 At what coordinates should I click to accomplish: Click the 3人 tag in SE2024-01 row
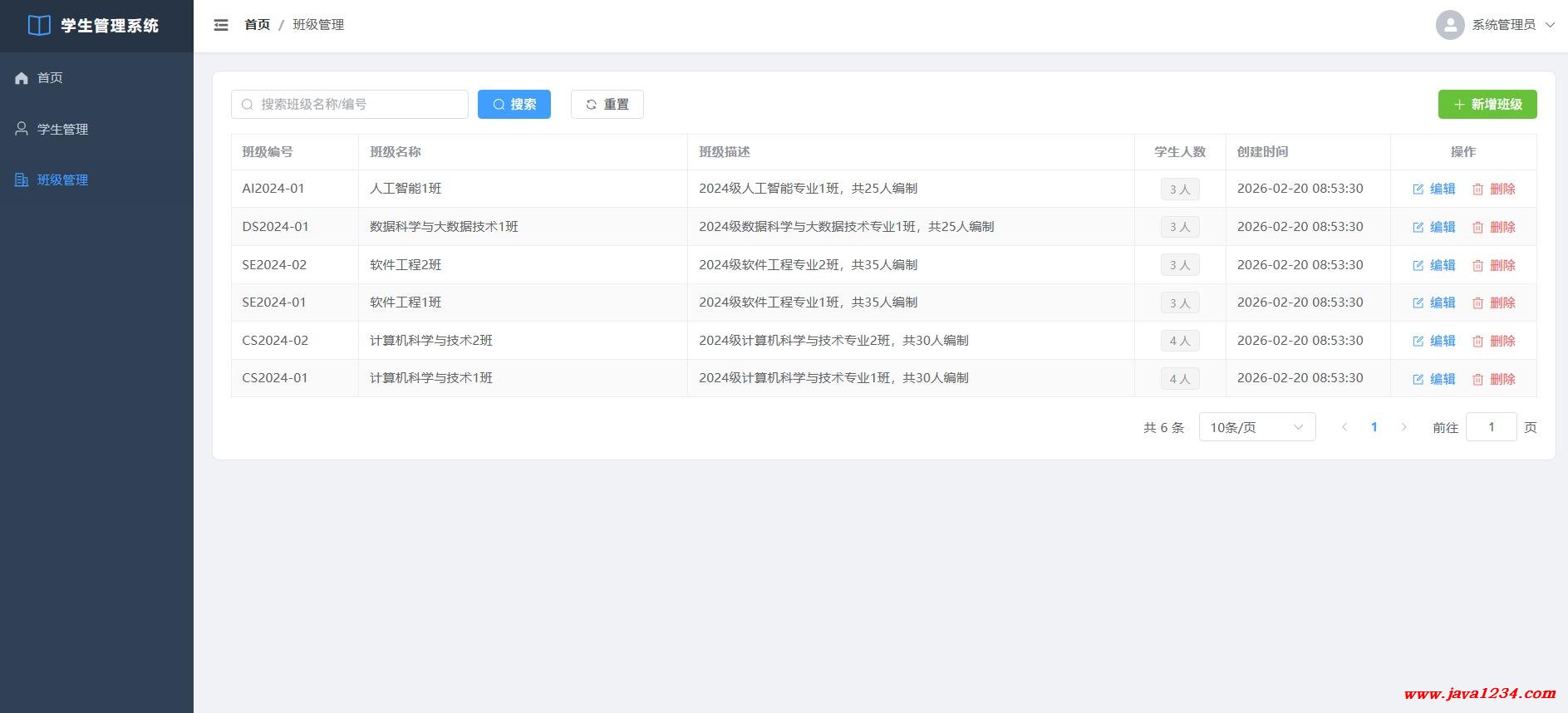pyautogui.click(x=1179, y=303)
